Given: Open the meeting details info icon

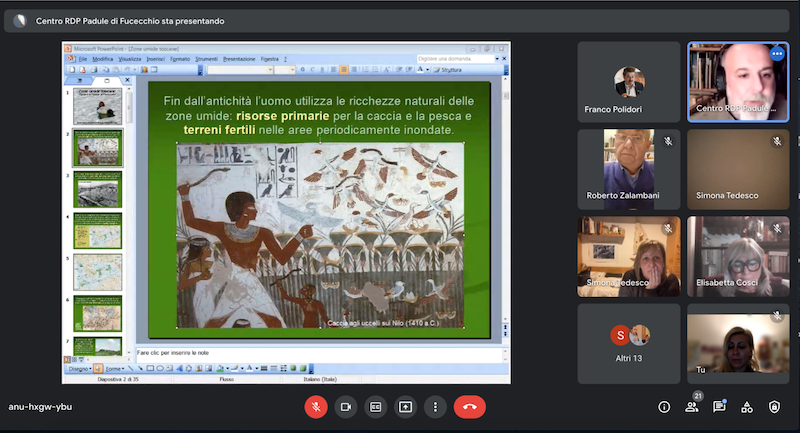Looking at the screenshot, I should click(664, 407).
